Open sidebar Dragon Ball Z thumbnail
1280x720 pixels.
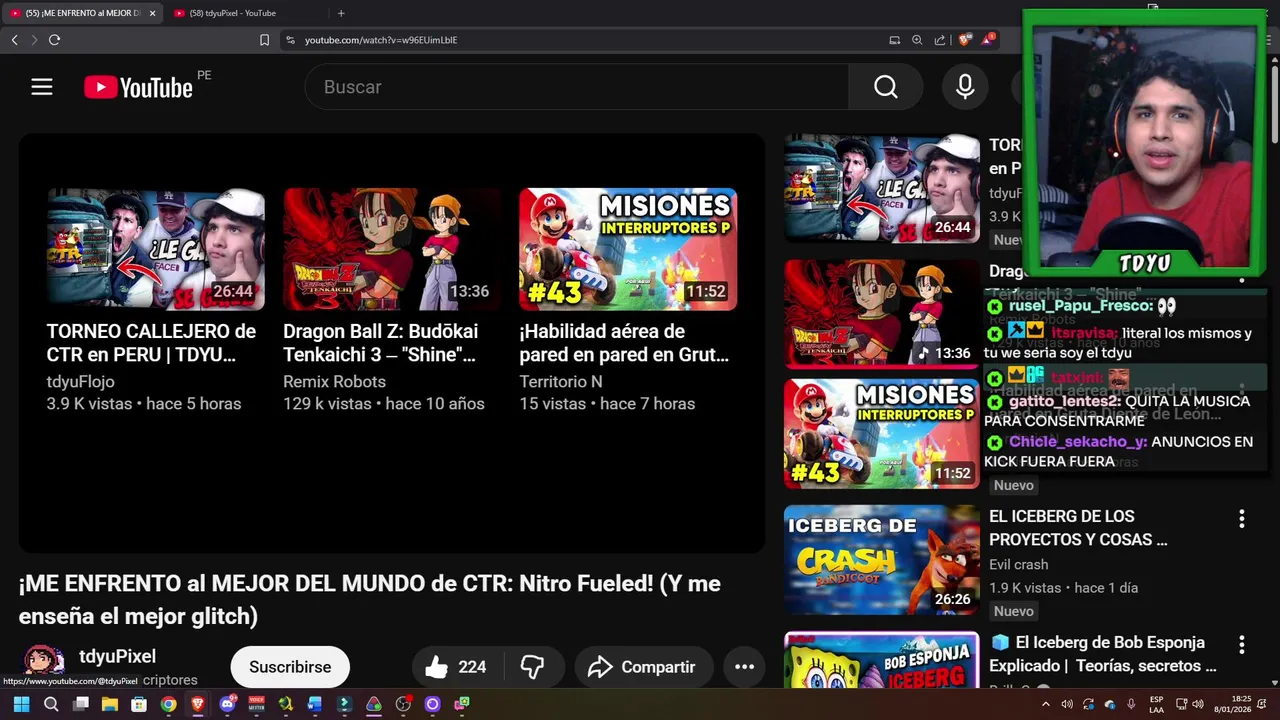coord(882,314)
